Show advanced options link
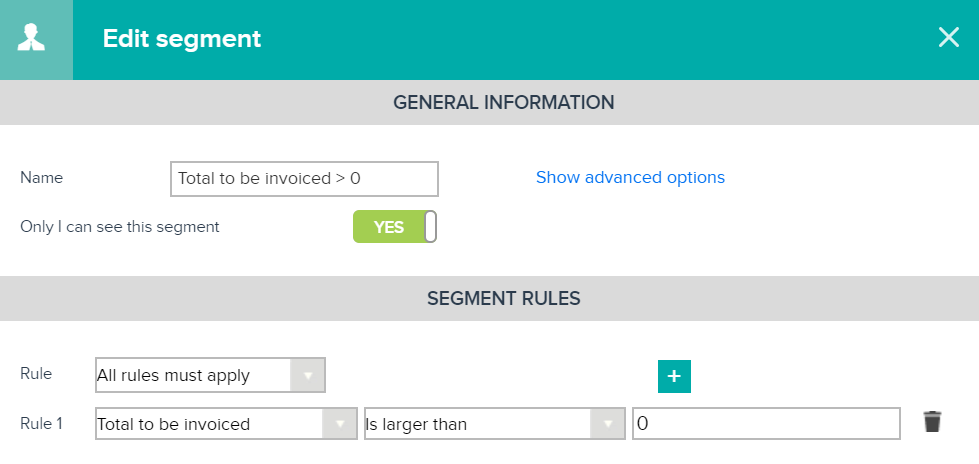The width and height of the screenshot is (979, 464). (x=630, y=177)
